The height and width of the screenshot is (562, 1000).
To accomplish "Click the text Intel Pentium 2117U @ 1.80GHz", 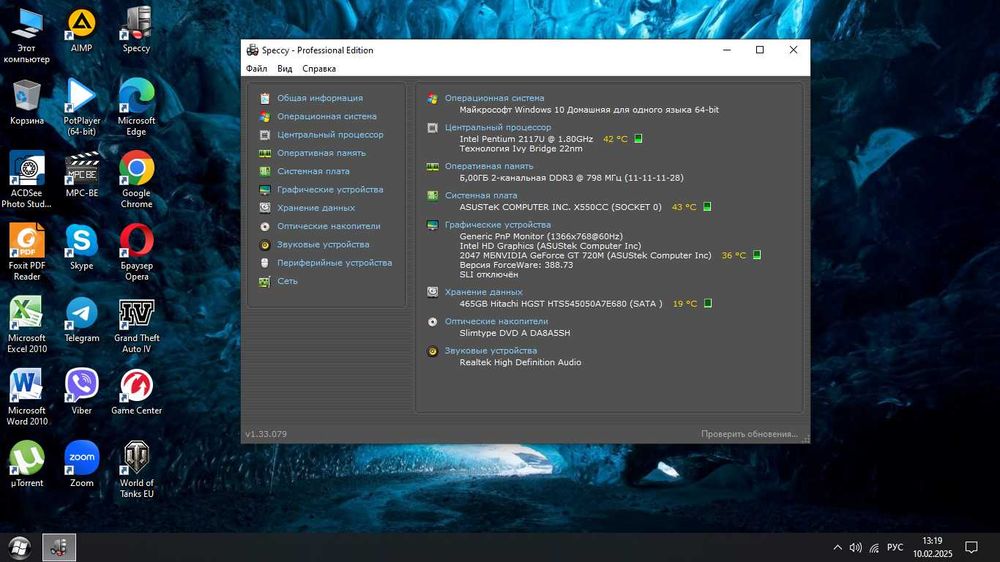I will pos(526,139).
